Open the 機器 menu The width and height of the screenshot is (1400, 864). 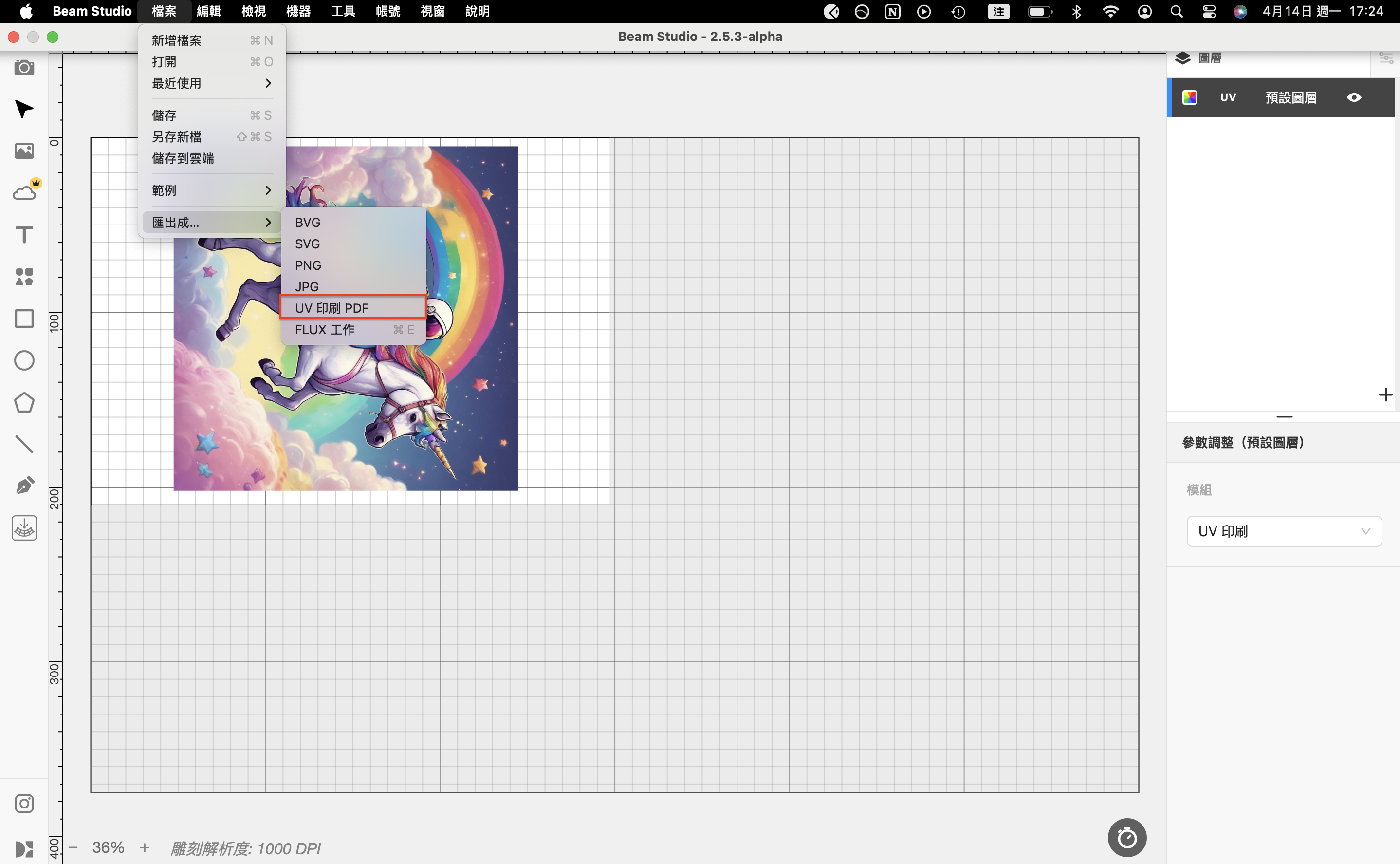(298, 11)
